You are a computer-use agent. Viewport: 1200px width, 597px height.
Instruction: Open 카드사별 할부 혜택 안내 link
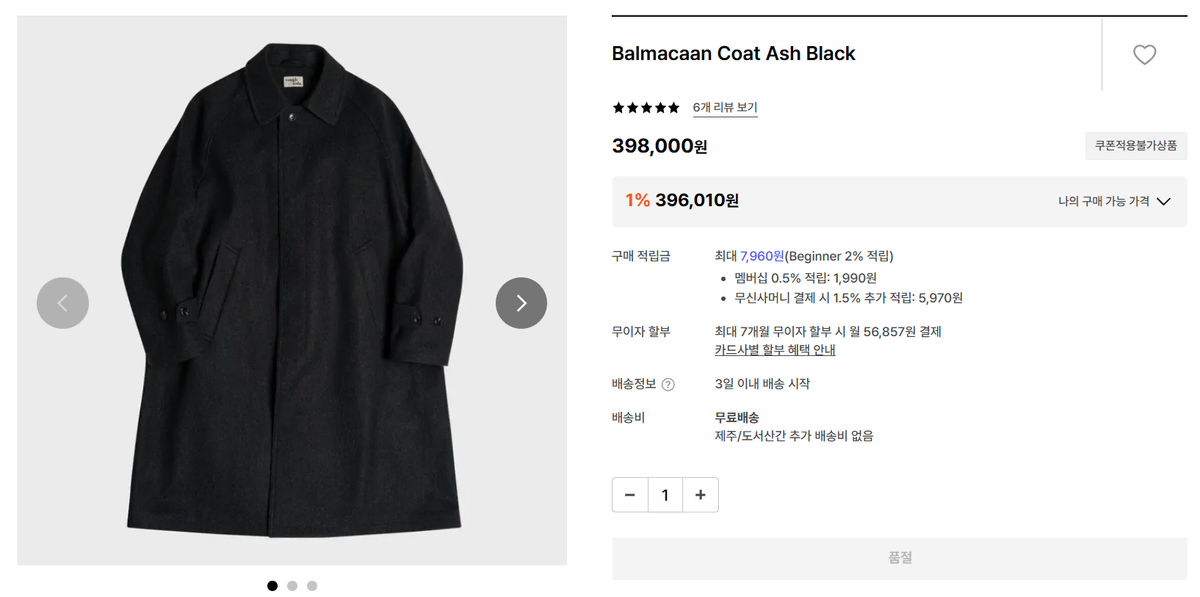[775, 350]
